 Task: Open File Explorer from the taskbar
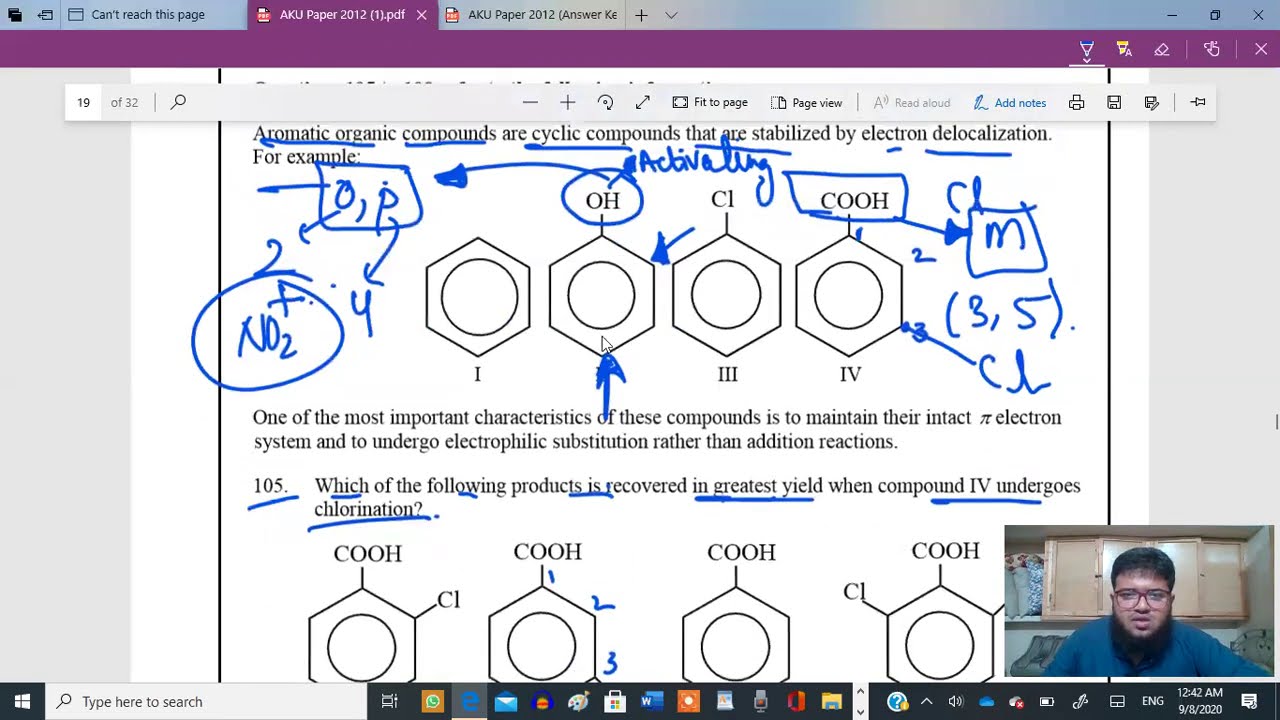(x=832, y=701)
